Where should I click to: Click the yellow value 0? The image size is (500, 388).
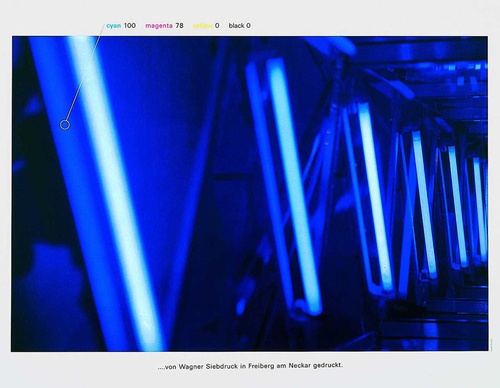click(217, 26)
